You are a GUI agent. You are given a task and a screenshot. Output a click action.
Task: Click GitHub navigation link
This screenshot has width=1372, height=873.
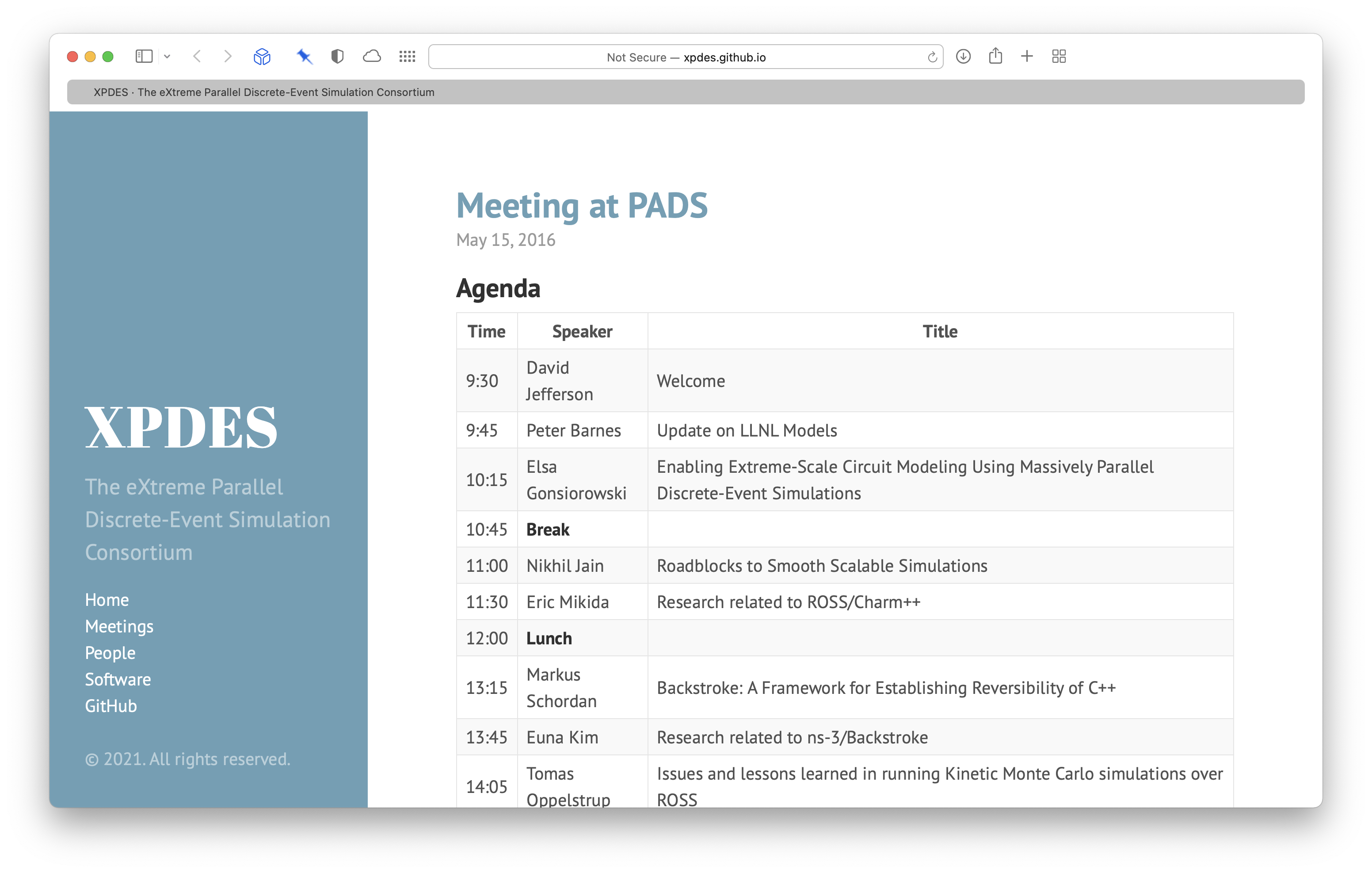(111, 705)
